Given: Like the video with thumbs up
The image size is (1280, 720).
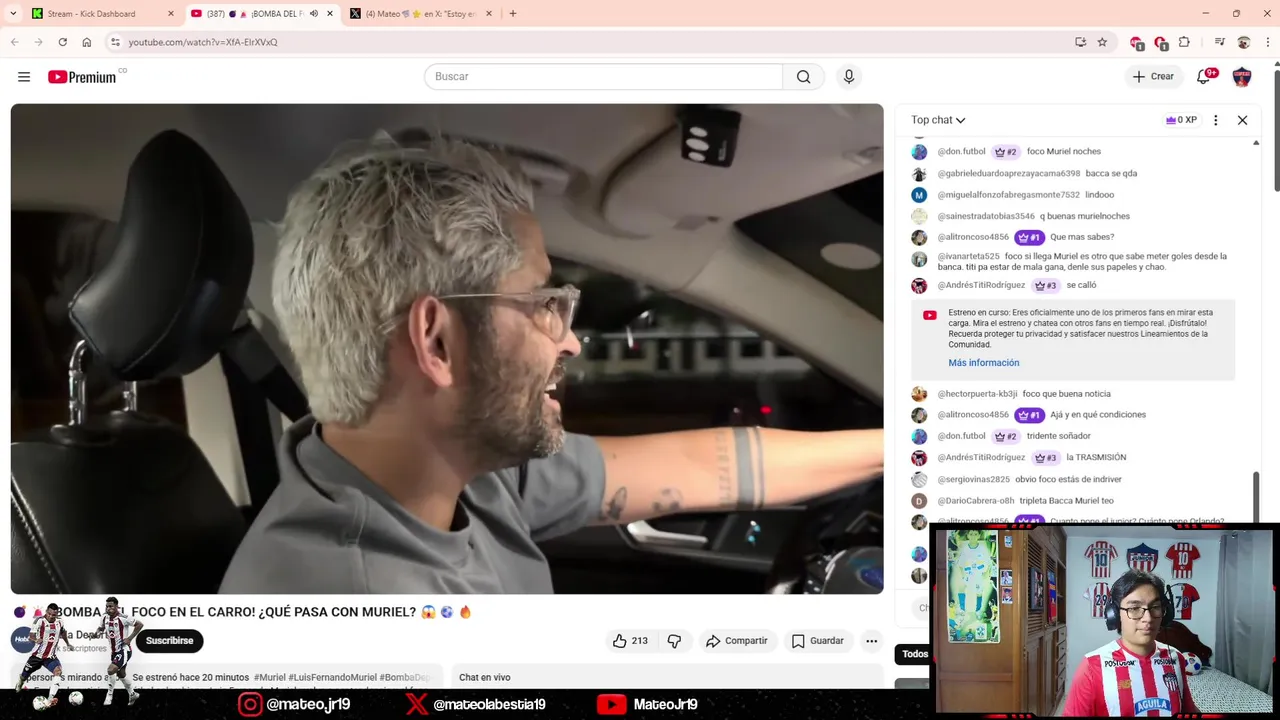Looking at the screenshot, I should 630,641.
